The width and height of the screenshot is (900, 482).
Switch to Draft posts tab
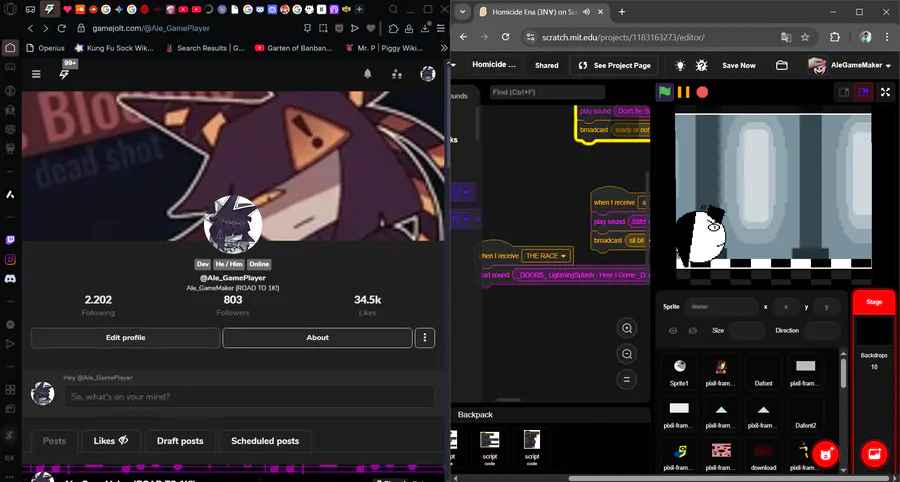click(x=180, y=441)
